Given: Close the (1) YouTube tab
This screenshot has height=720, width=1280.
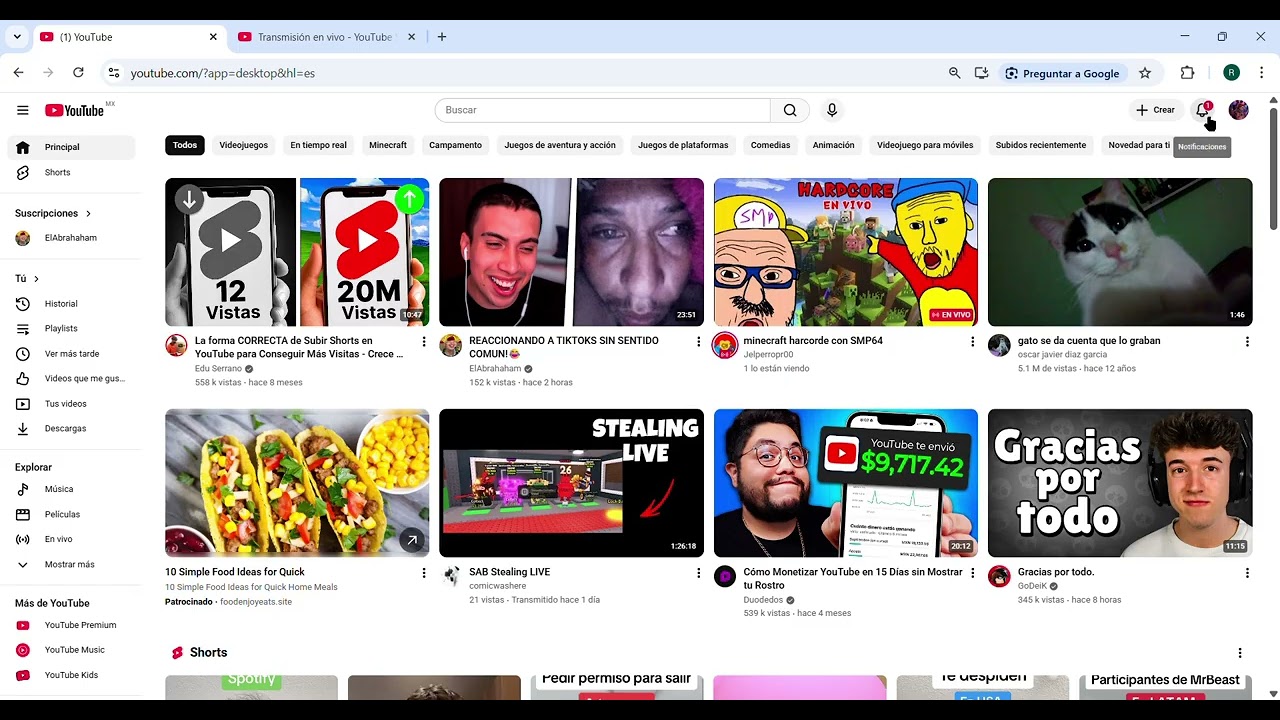Looking at the screenshot, I should click(x=213, y=37).
